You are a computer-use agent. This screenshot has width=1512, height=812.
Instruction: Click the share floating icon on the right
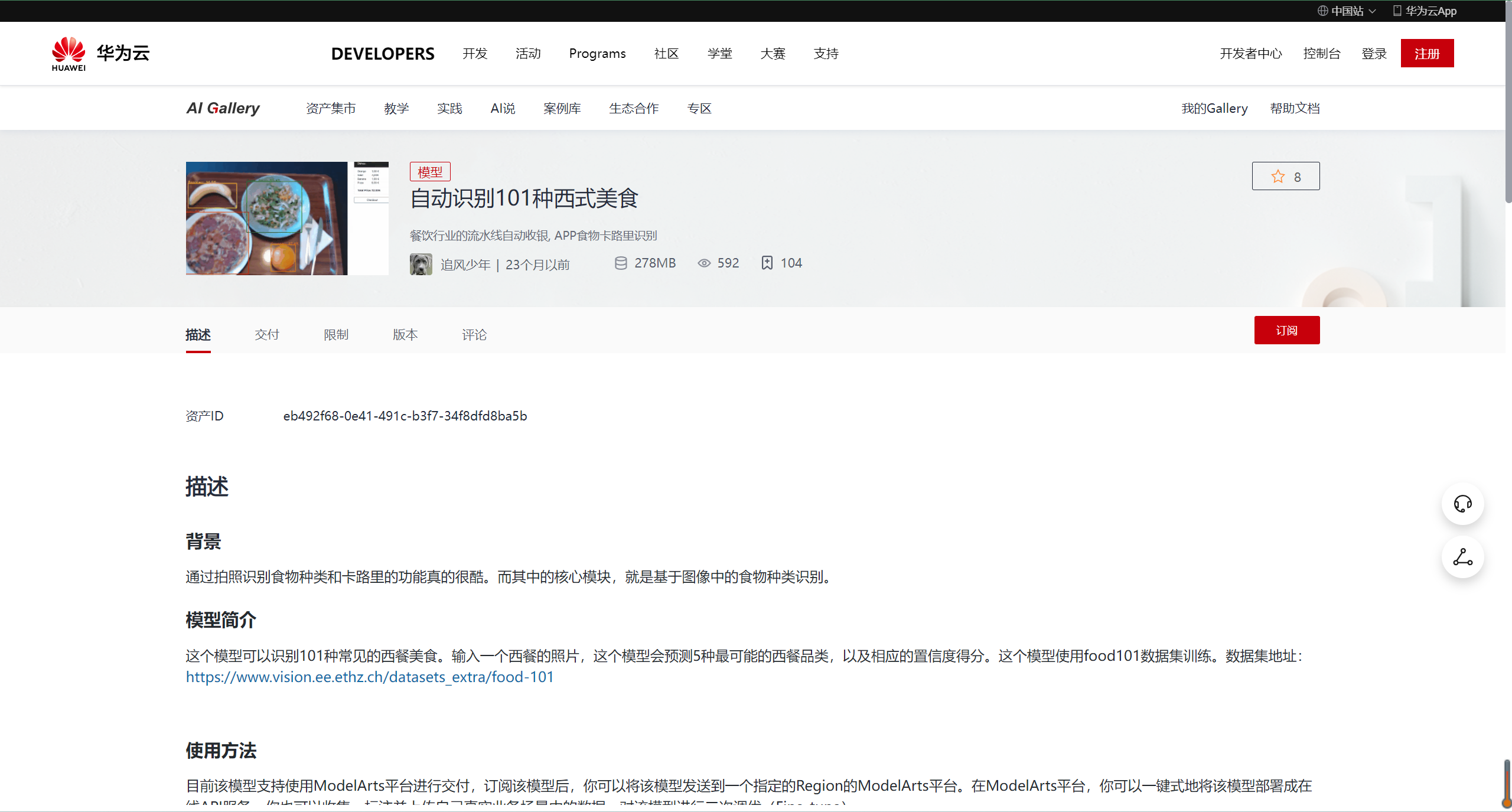pyautogui.click(x=1462, y=557)
